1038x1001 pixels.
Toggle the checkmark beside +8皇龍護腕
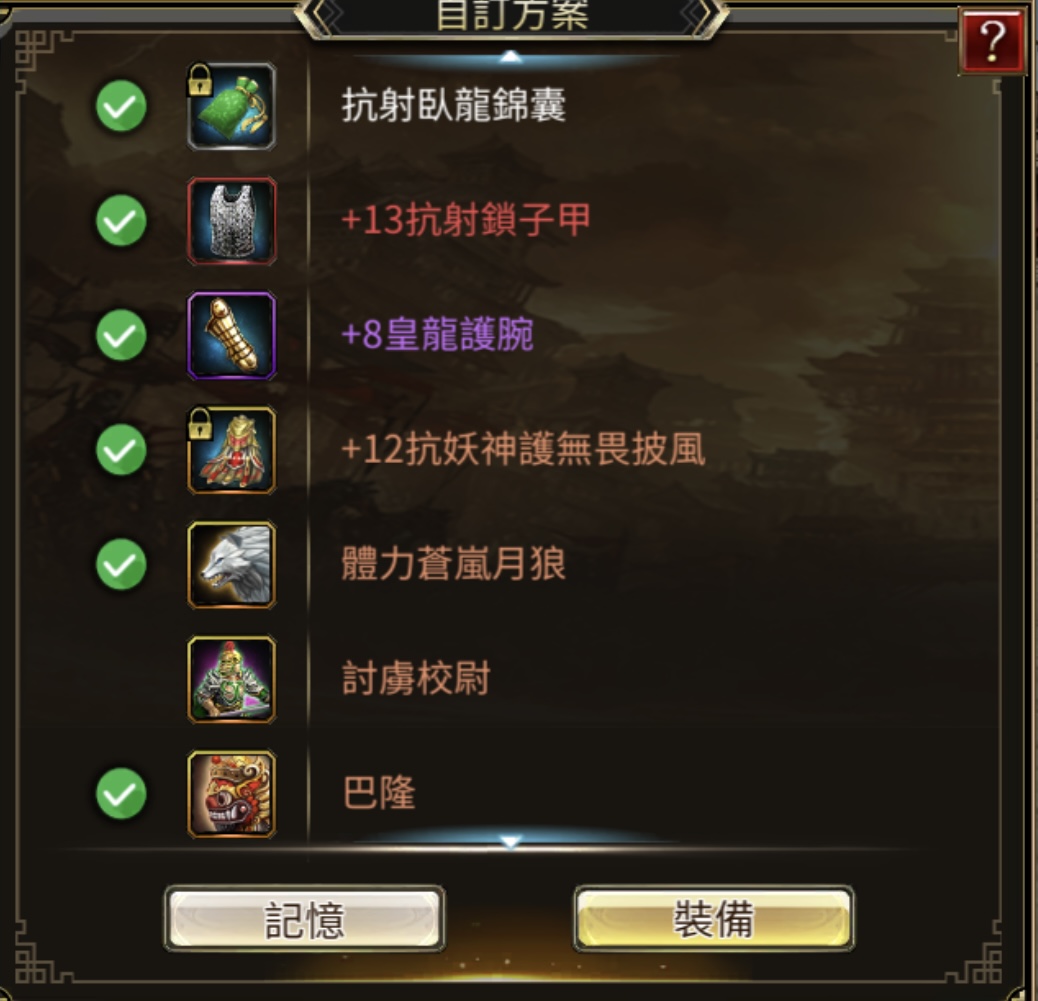[x=121, y=335]
